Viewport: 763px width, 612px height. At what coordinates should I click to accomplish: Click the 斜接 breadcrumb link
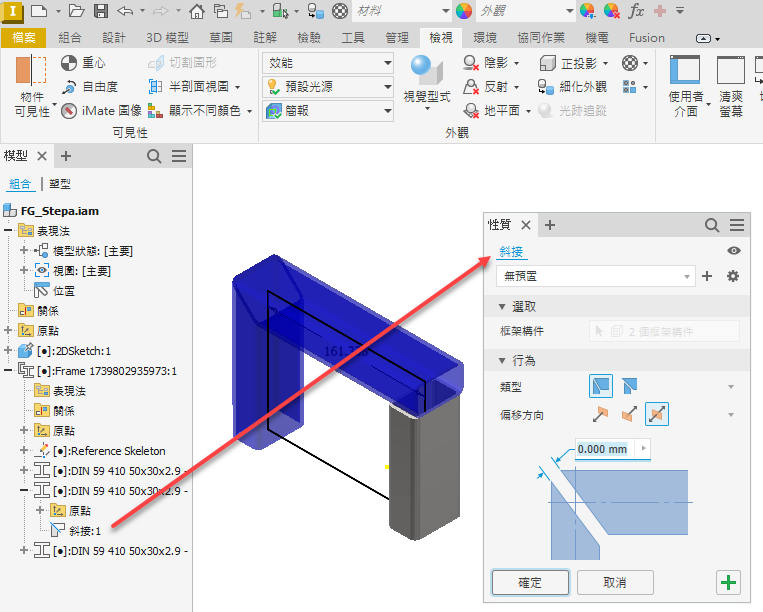click(511, 252)
